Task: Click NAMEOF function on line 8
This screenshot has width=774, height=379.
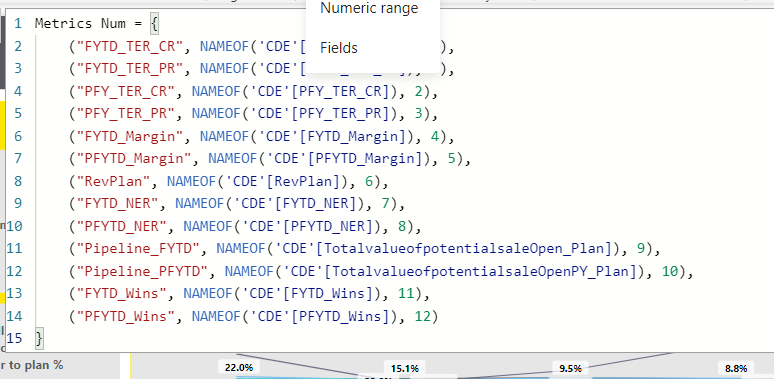Action: point(192,182)
